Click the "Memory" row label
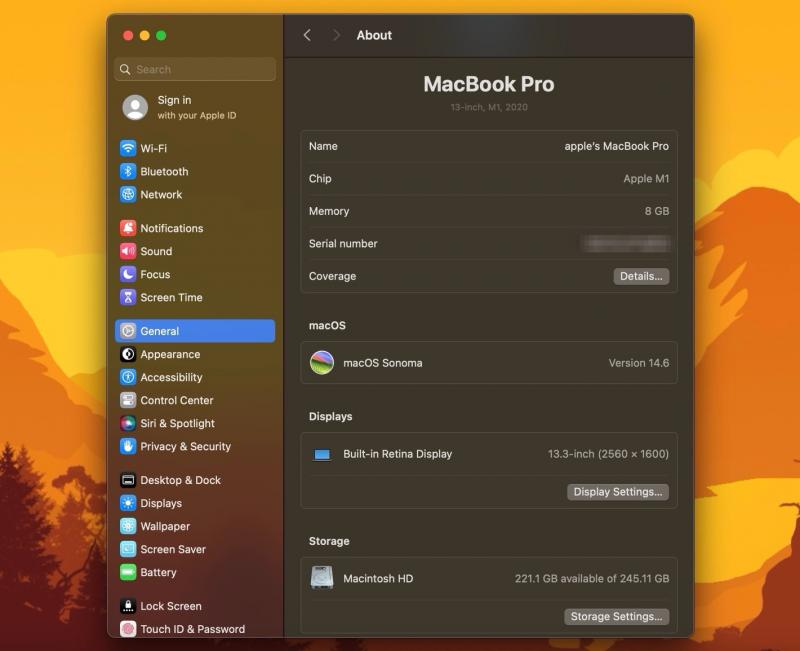 tap(329, 211)
